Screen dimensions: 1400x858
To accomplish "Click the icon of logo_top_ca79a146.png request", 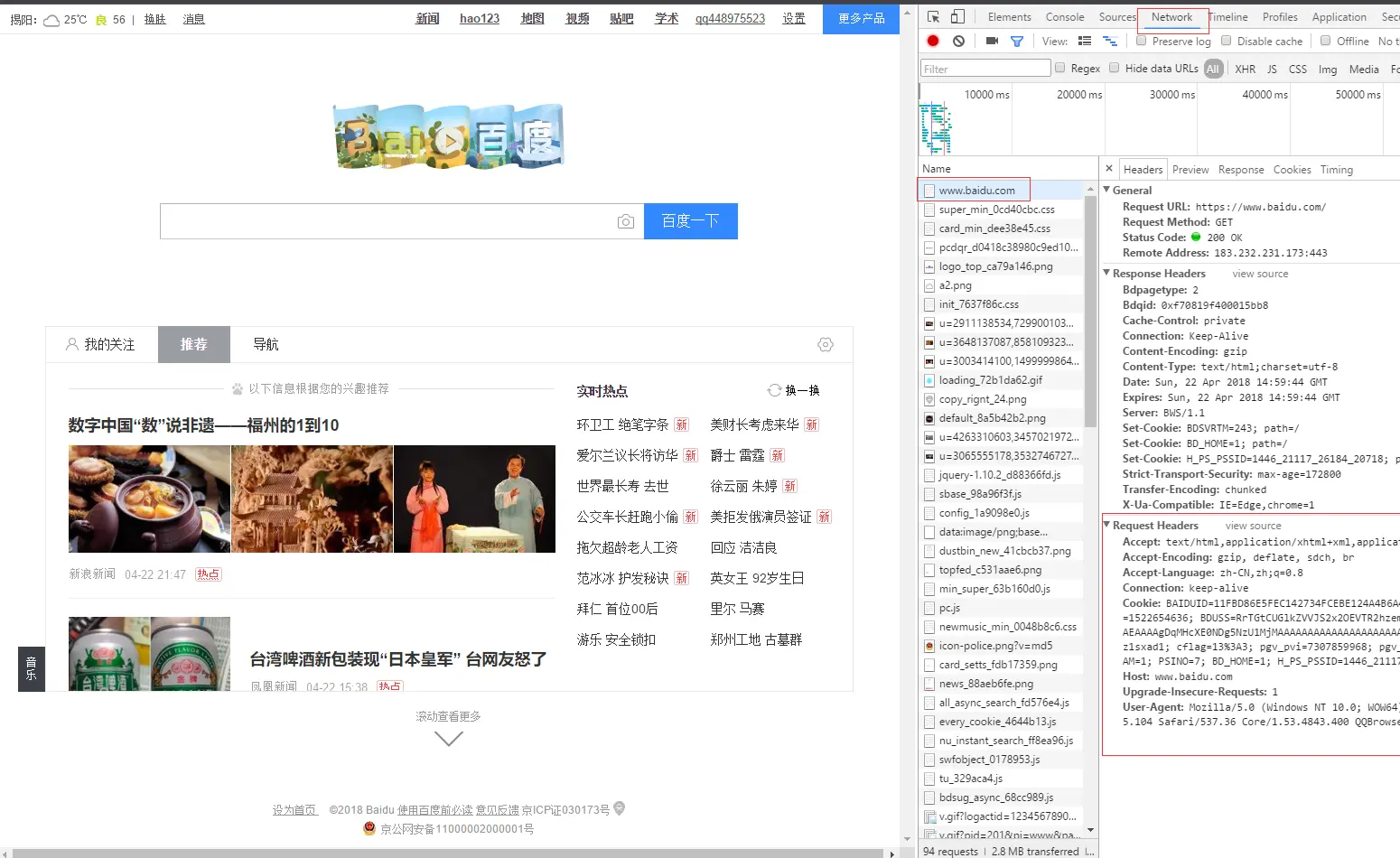I will [929, 266].
